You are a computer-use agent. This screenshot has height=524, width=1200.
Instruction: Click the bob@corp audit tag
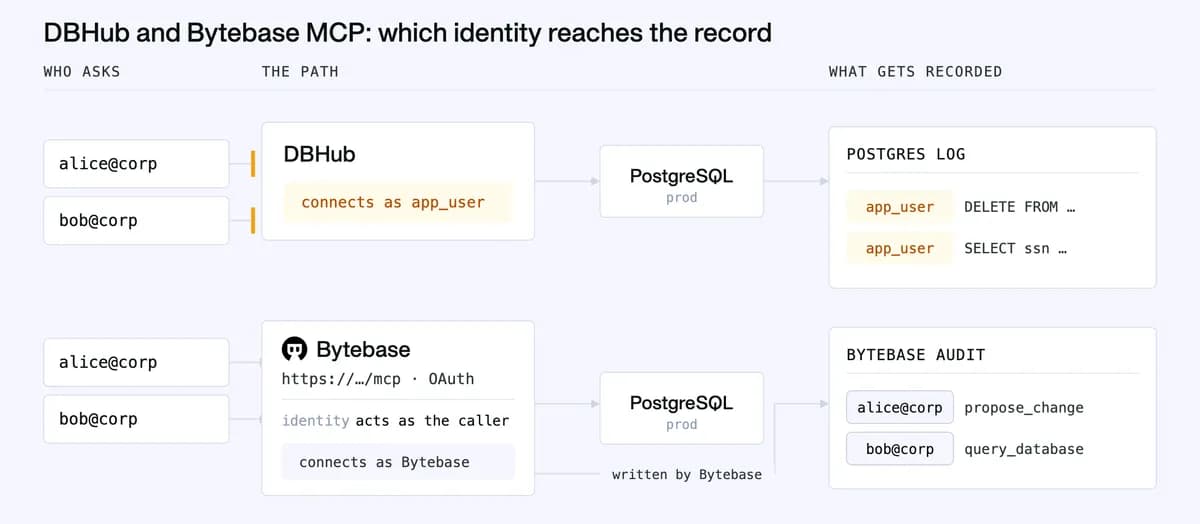click(900, 449)
